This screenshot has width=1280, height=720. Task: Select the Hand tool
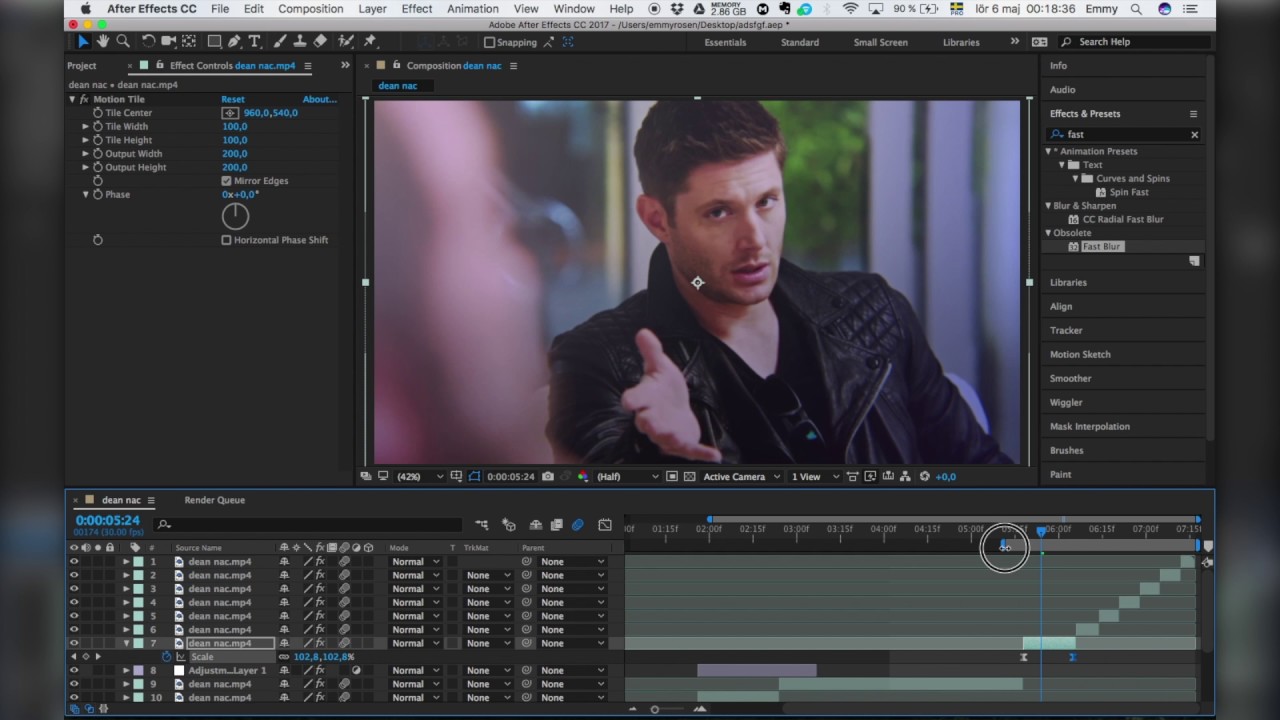tap(103, 42)
